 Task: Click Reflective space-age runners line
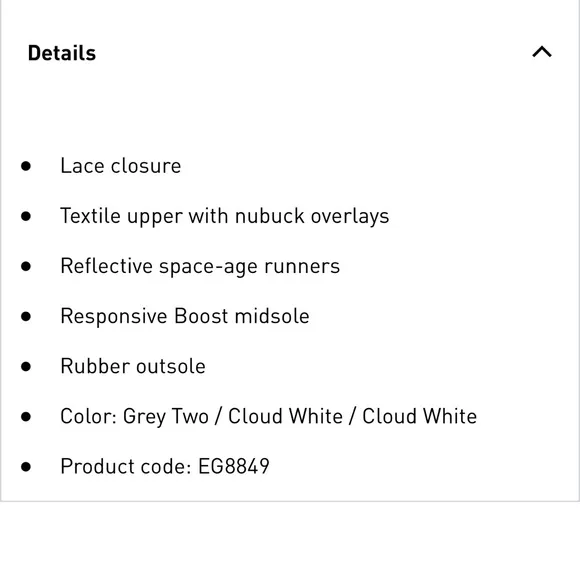click(x=200, y=266)
